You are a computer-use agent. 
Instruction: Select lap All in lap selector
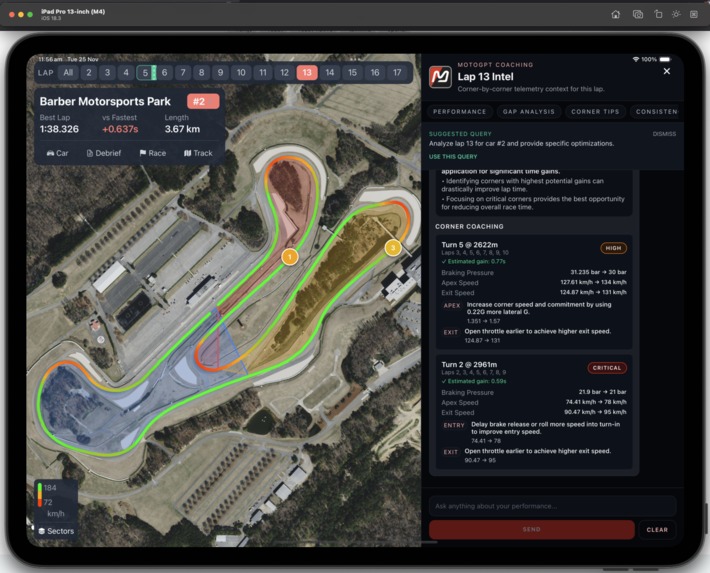pyautogui.click(x=68, y=72)
